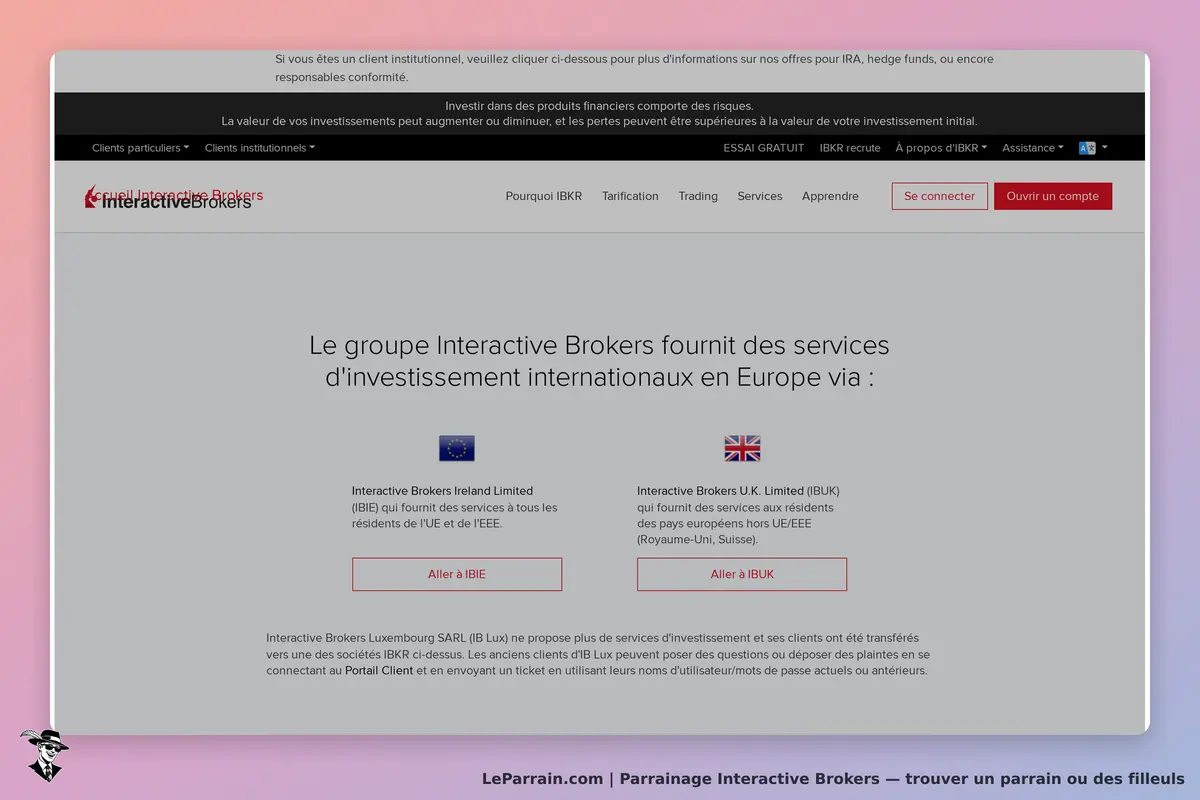Click Interactive Brokers Ireland Limited text
The width and height of the screenshot is (1200, 800).
(x=442, y=491)
